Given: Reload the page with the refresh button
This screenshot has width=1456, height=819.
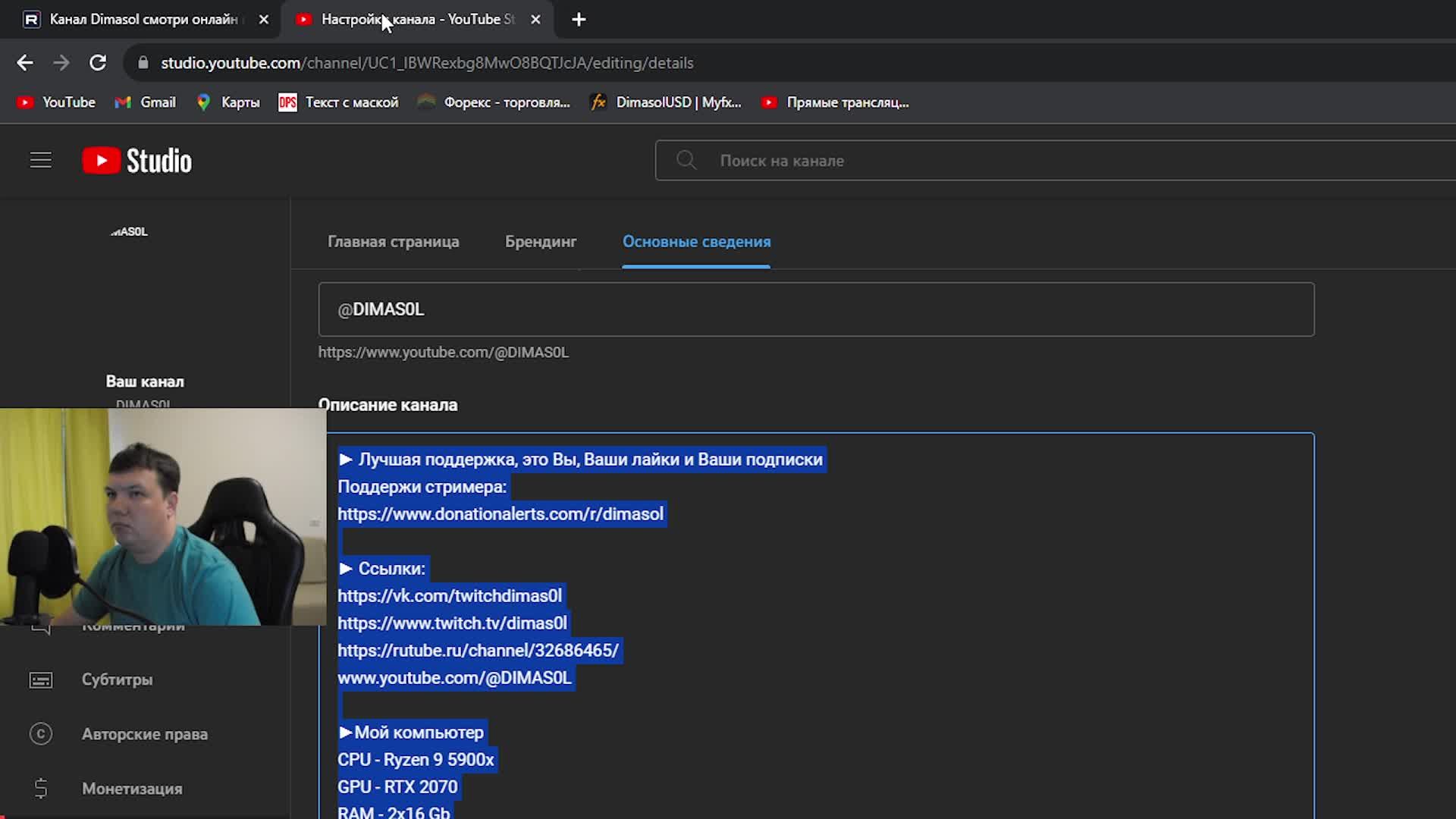Looking at the screenshot, I should click(x=98, y=63).
